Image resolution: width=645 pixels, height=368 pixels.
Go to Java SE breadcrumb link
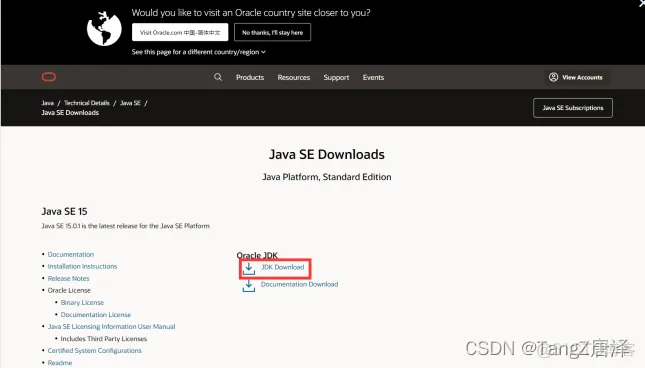[130, 103]
